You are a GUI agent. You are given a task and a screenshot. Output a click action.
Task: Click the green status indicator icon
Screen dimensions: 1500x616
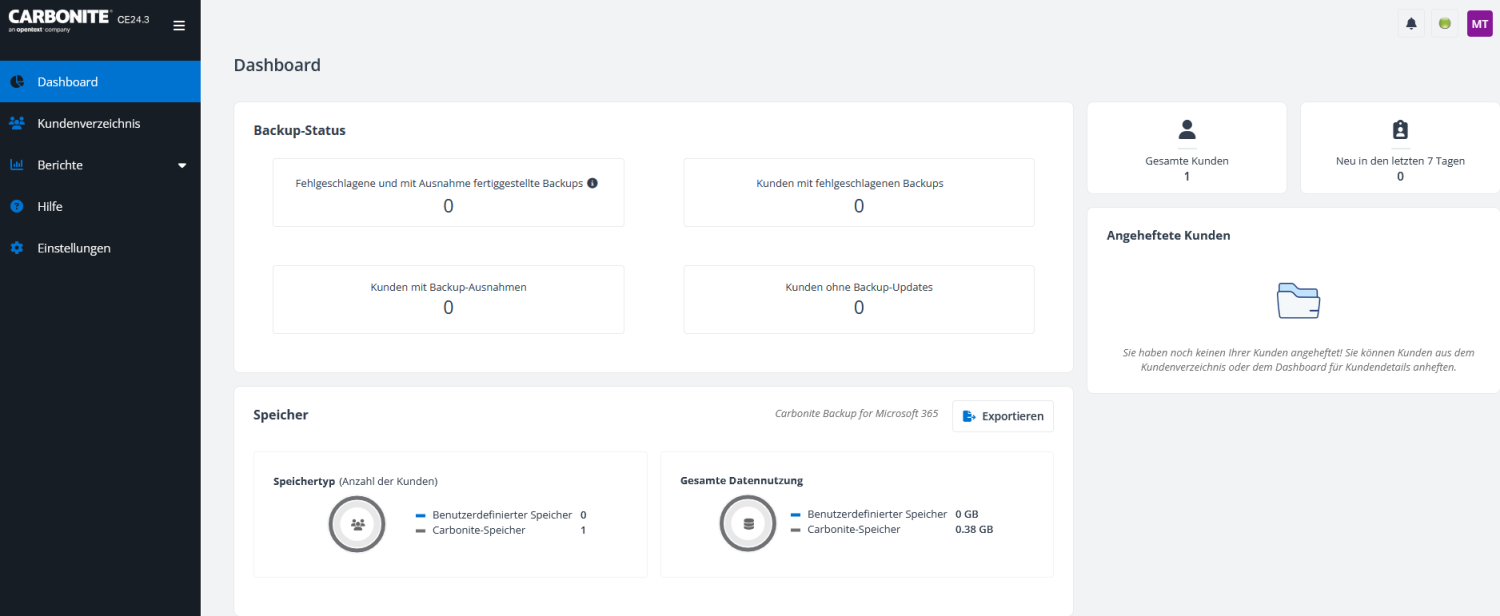(x=1444, y=22)
